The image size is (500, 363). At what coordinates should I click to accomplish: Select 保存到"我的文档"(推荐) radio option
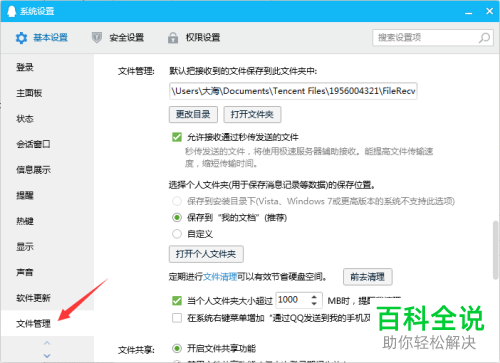tap(177, 218)
